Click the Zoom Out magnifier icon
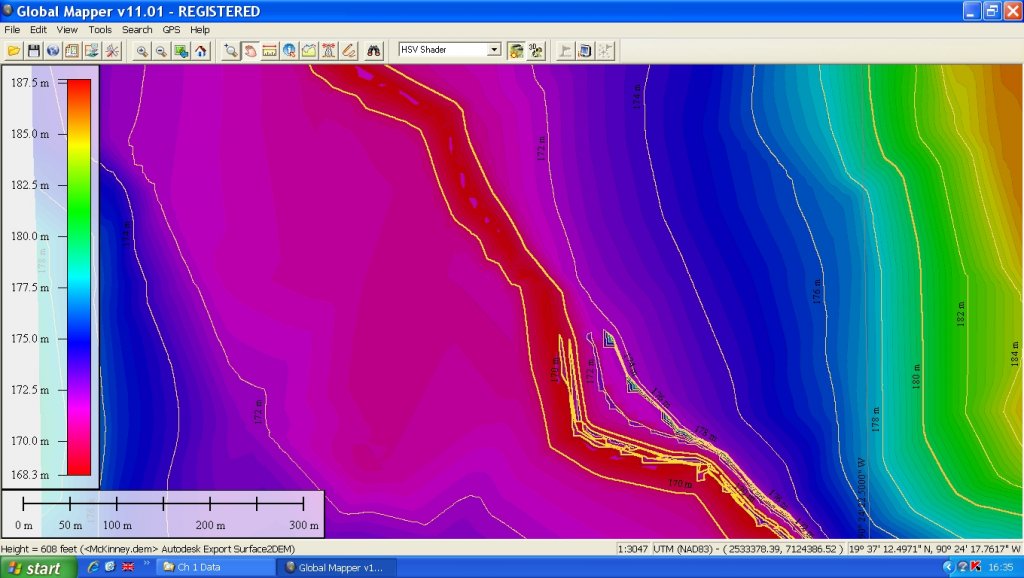Screen dimensions: 1024x578 (x=161, y=50)
